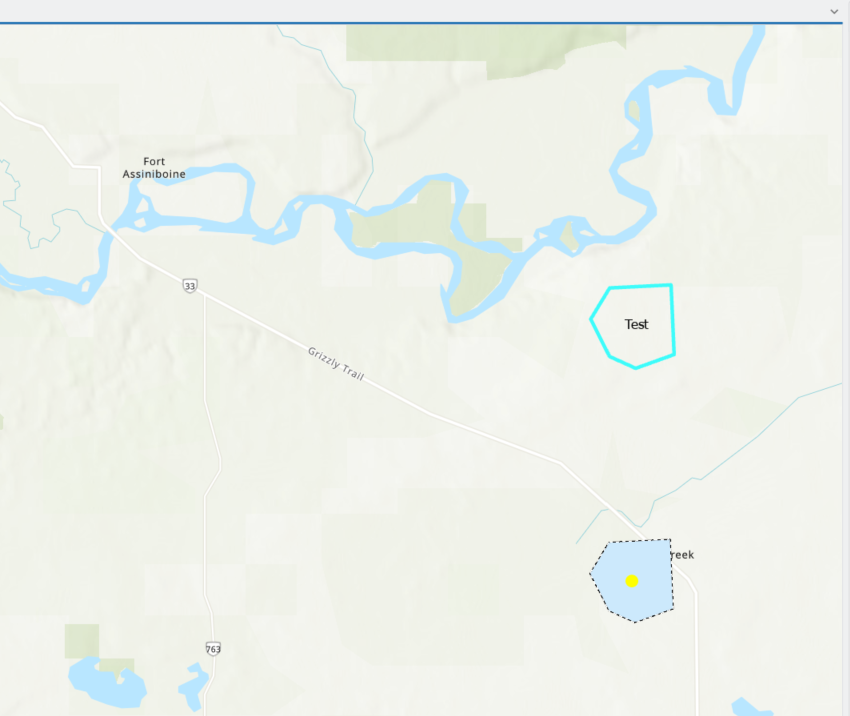This screenshot has height=716, width=850.
Task: Expand the chevron at top-right corner
Action: 834,11
